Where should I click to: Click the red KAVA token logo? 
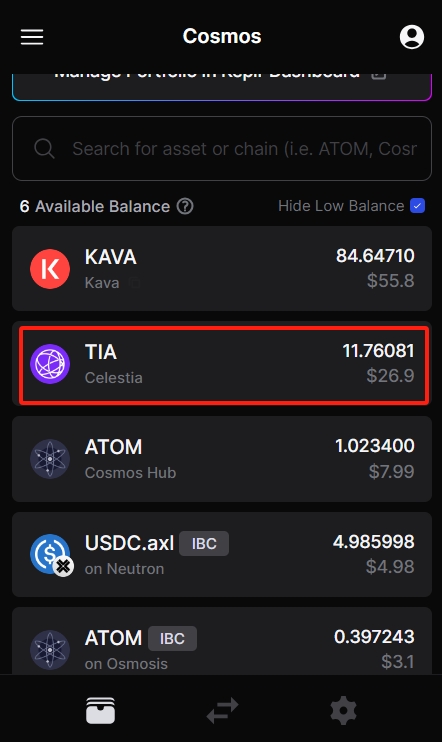tap(50, 269)
